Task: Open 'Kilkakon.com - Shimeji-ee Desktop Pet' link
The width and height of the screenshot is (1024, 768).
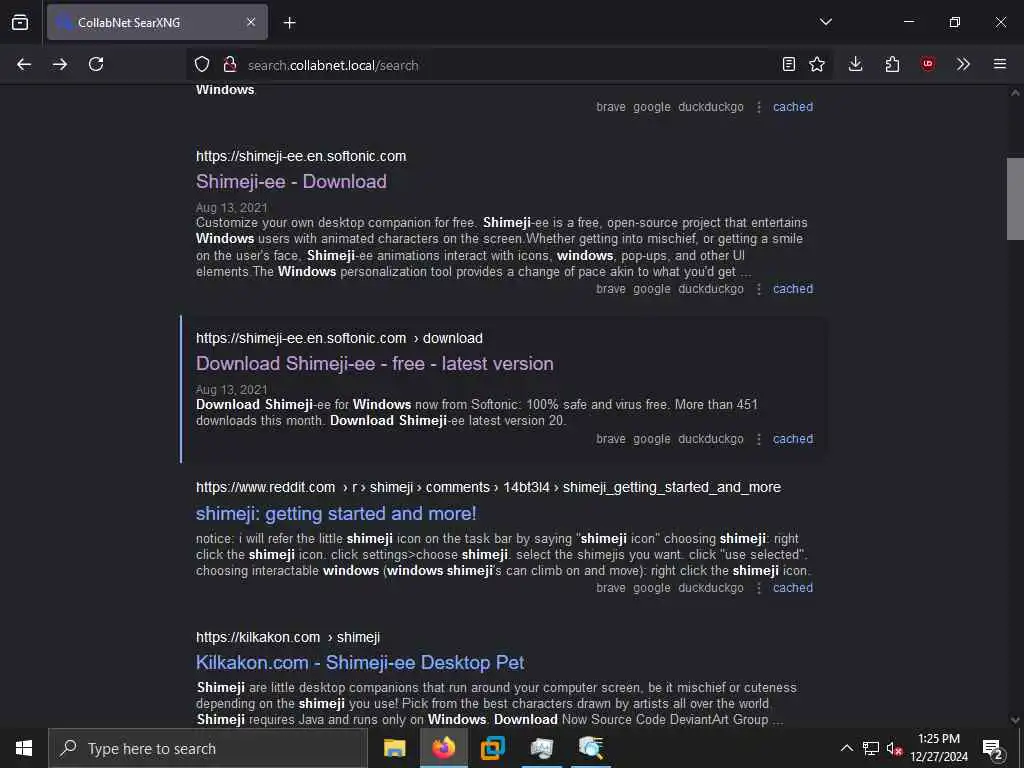Action: click(x=360, y=663)
